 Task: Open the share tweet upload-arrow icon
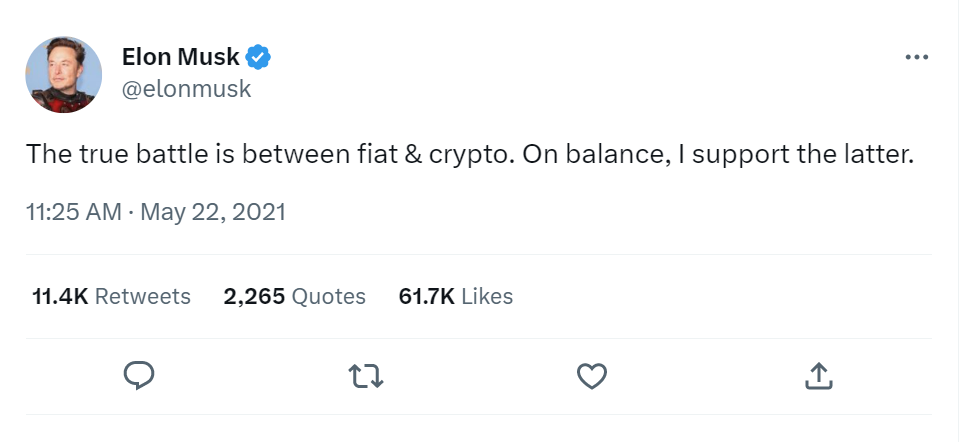coord(818,376)
